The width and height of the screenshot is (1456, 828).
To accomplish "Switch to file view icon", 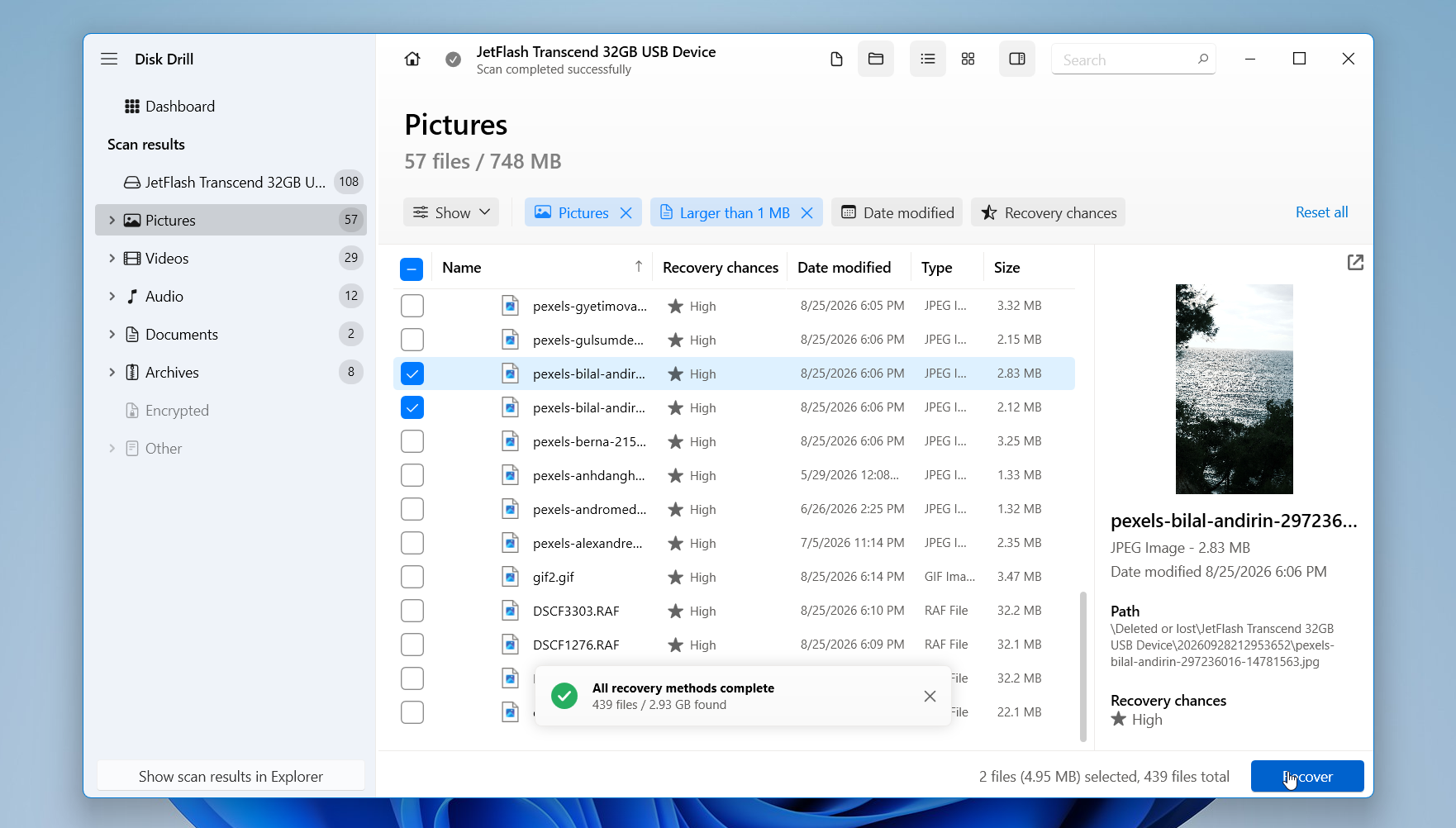I will tap(836, 59).
